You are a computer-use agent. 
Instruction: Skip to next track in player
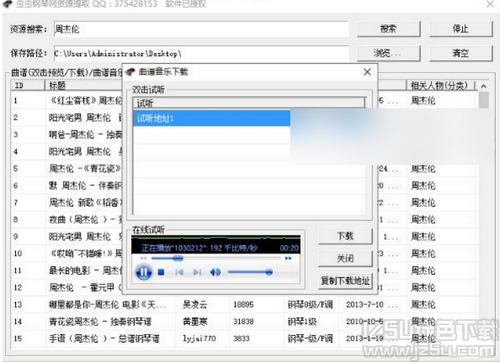(x=197, y=272)
